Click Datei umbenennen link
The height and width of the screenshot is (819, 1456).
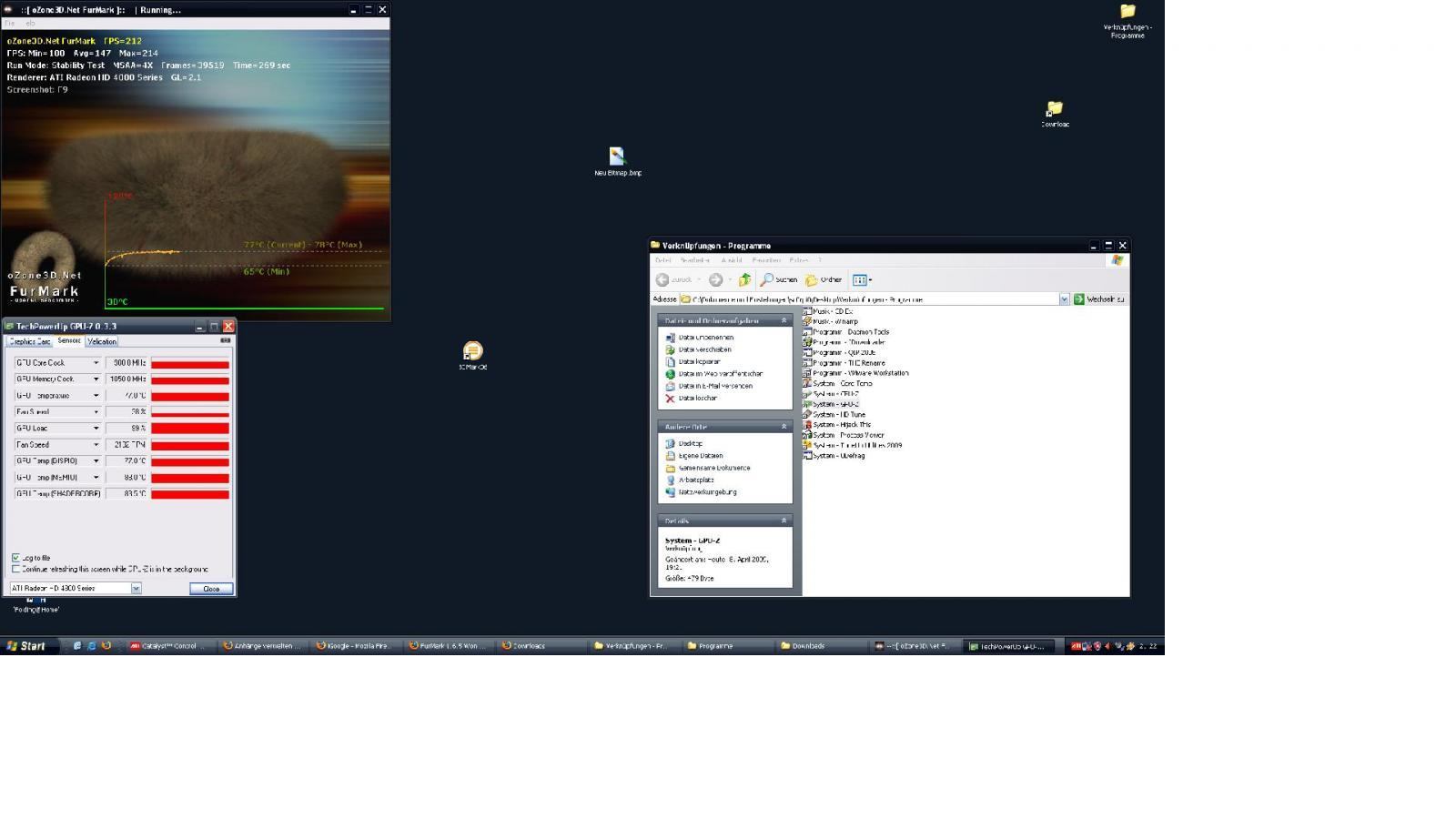tap(699, 338)
